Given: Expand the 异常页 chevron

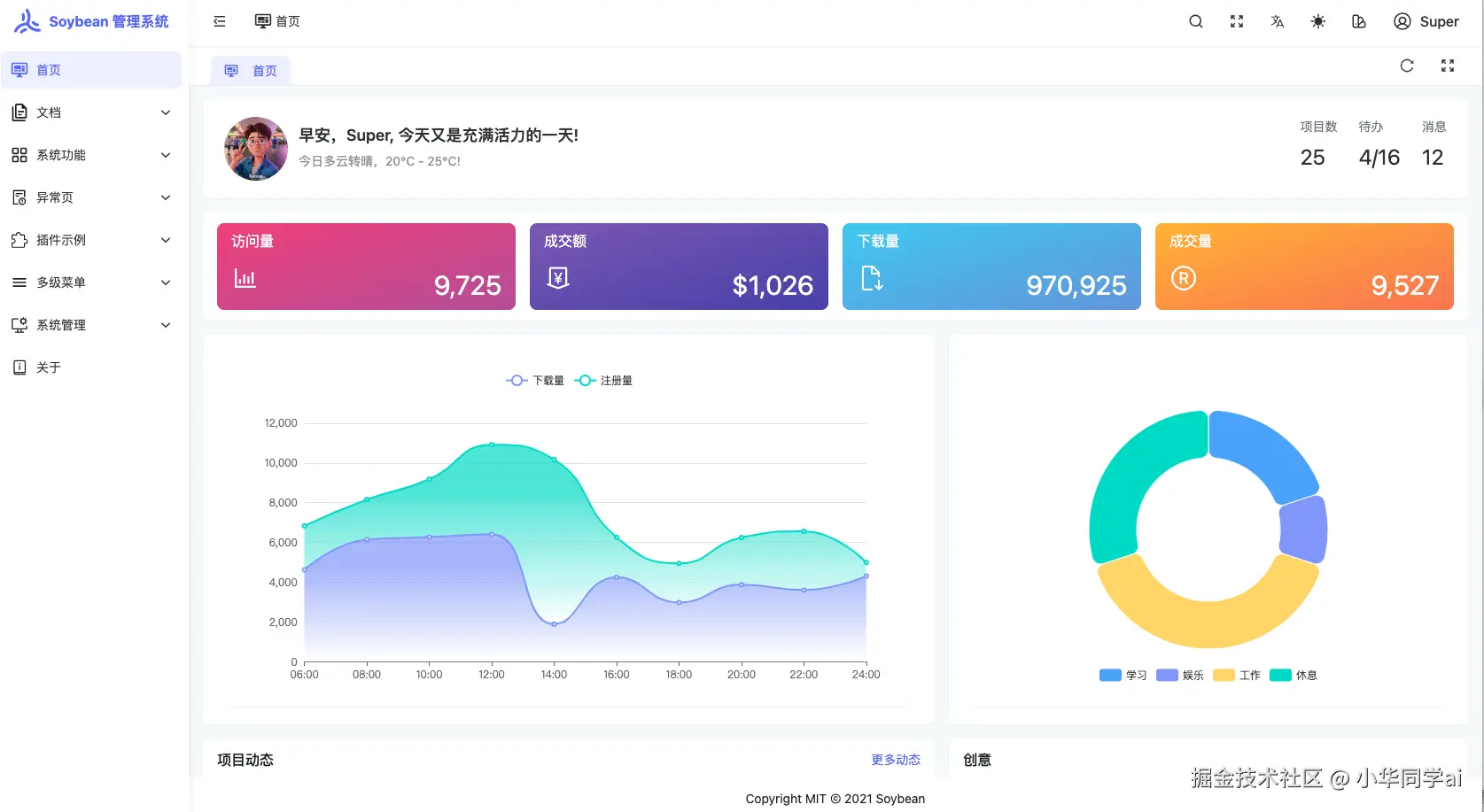Looking at the screenshot, I should (x=166, y=197).
